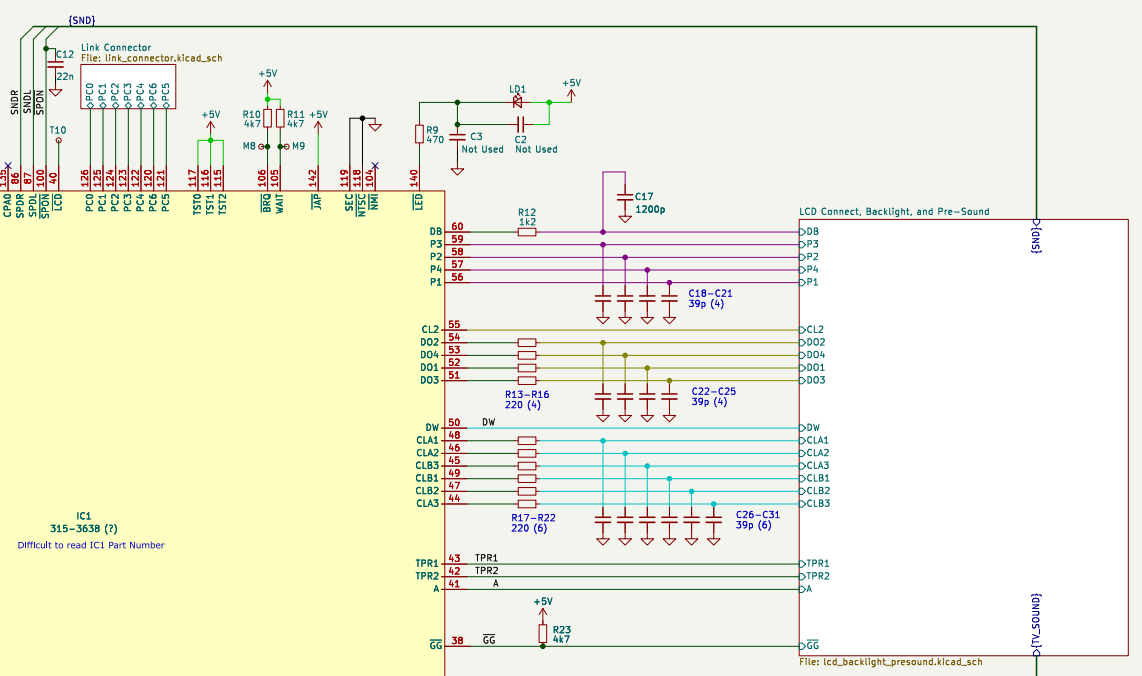Select the Link Connector sheet title
1142x676 pixels.
point(116,47)
